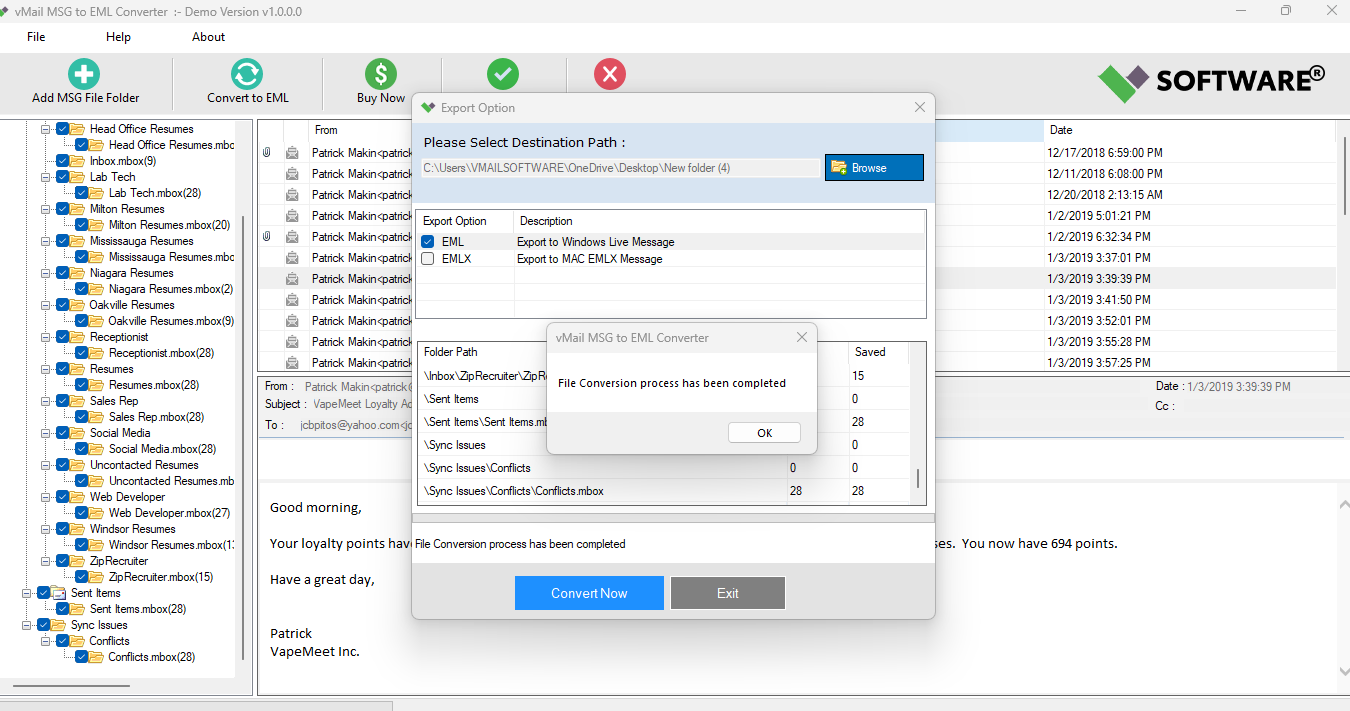
Task: Click the envelope icon on the highlighted message
Action: click(x=290, y=279)
